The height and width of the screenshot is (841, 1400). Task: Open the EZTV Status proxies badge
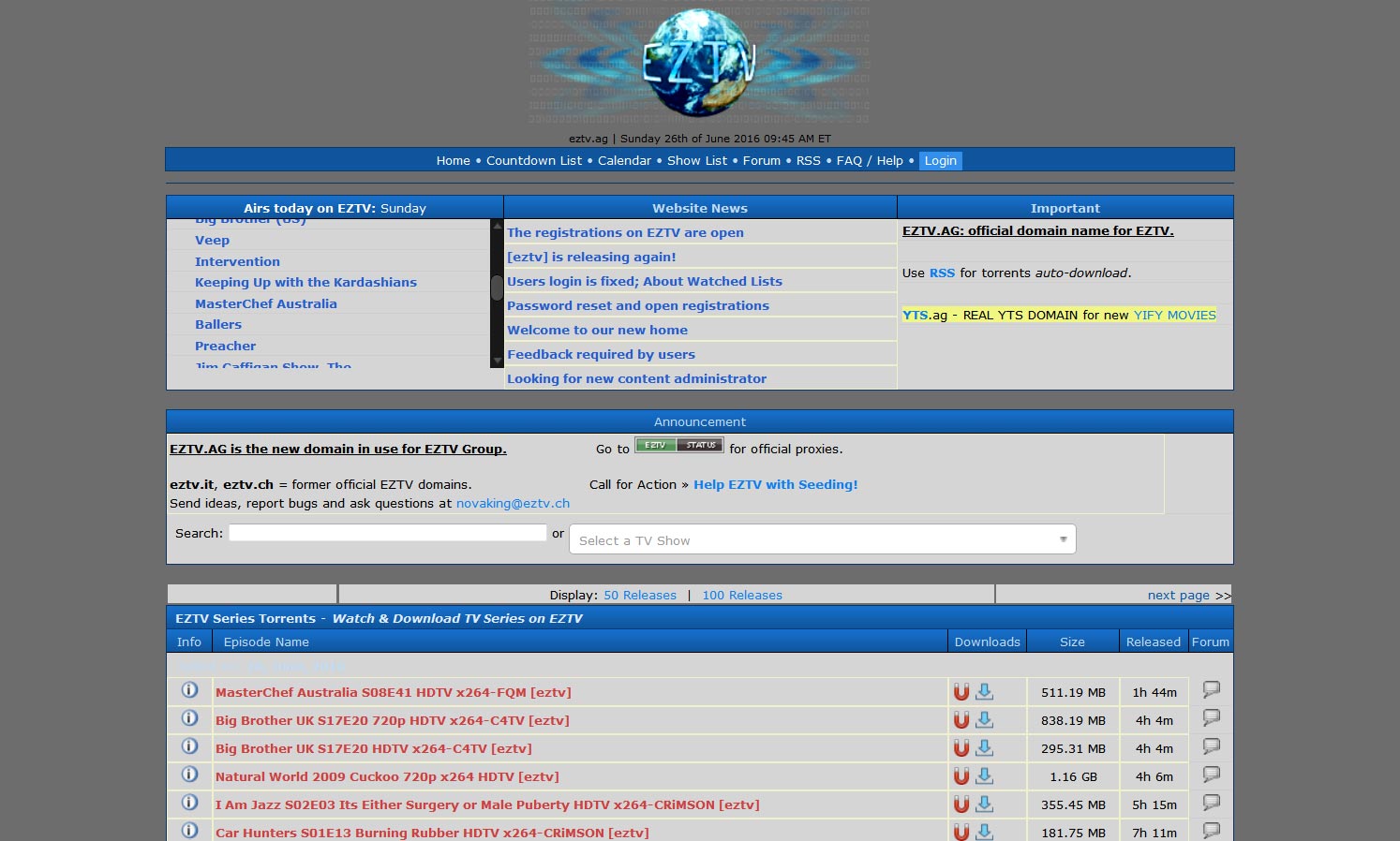tap(679, 445)
